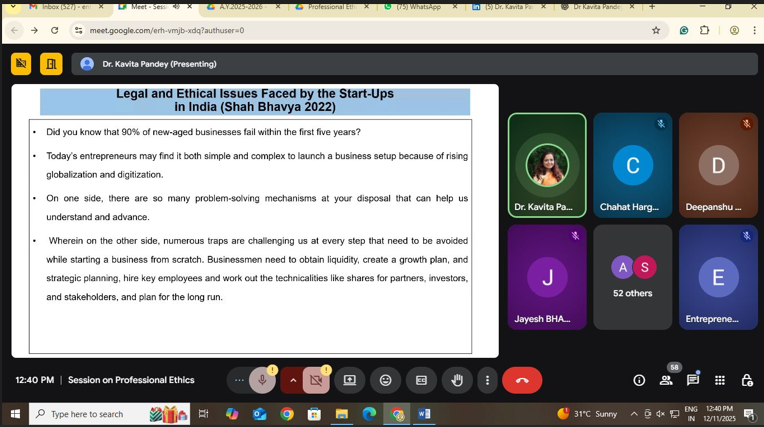Select Dr. Kavita Pandey's video tile
Screen dimensions: 764x427
[546, 165]
